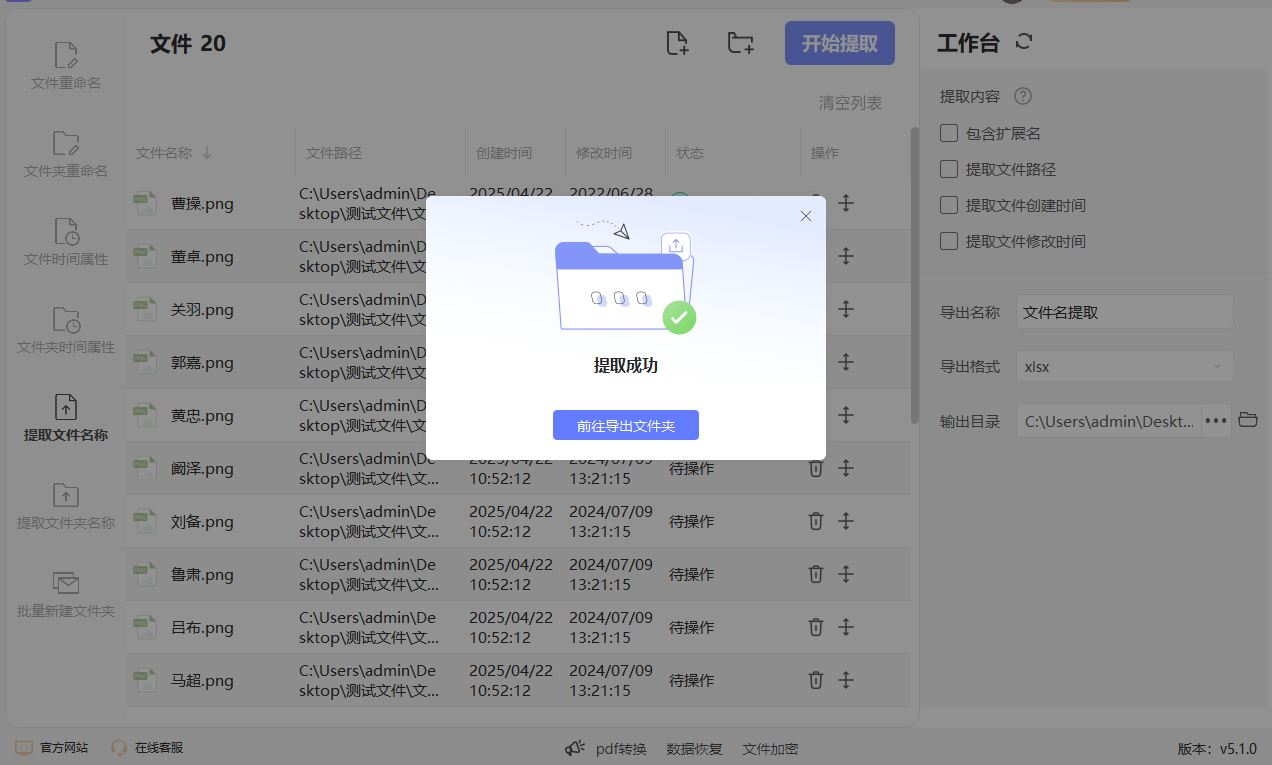
Task: Click the 修改时间 column header
Action: click(604, 153)
